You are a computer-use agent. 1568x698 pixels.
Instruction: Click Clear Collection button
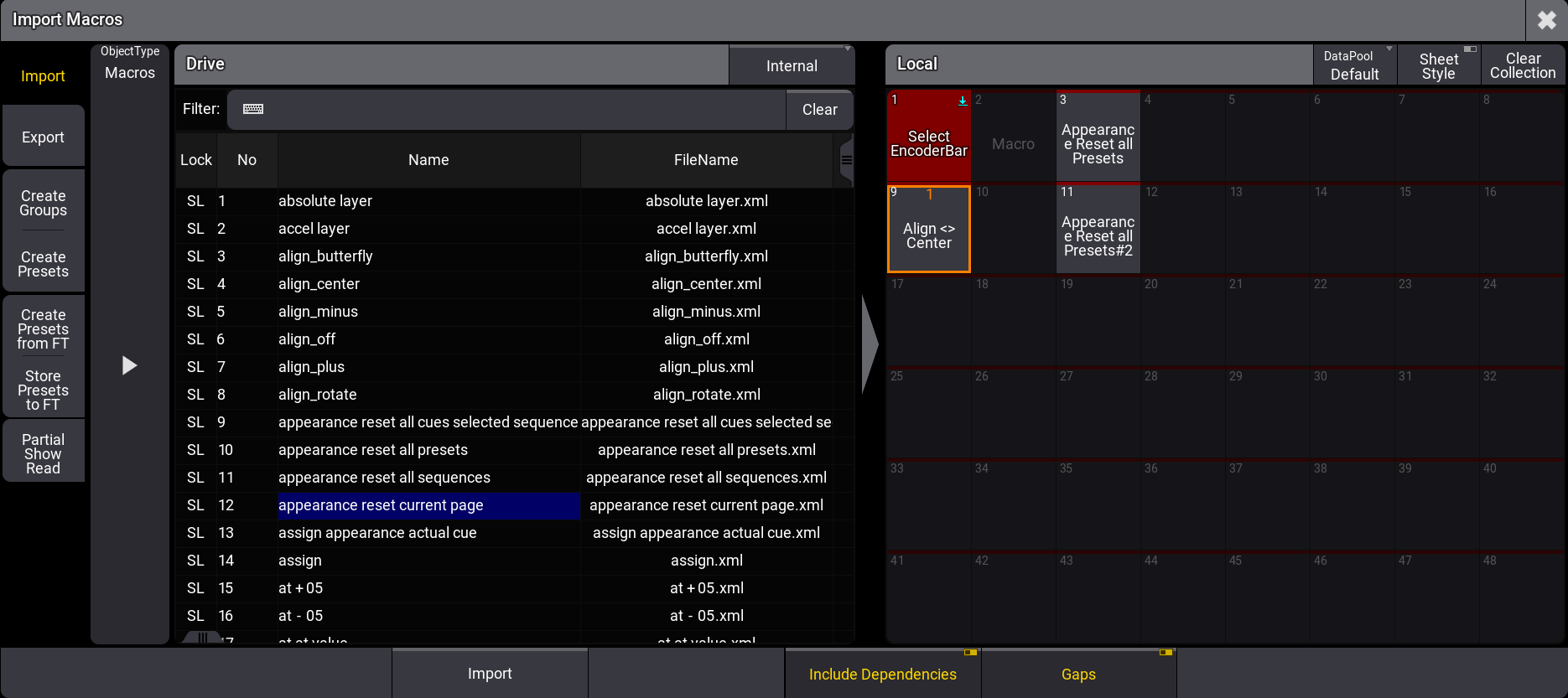click(x=1523, y=65)
